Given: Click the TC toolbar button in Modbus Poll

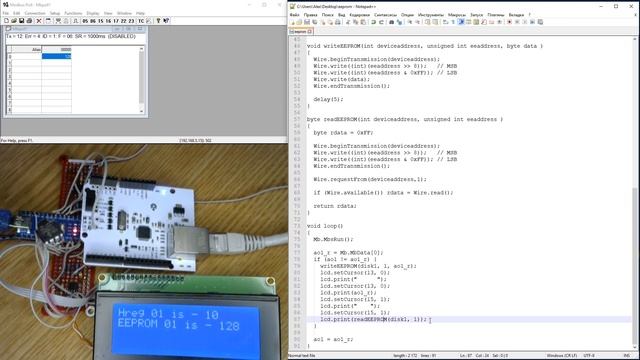Looking at the screenshot, I should click(x=141, y=21).
